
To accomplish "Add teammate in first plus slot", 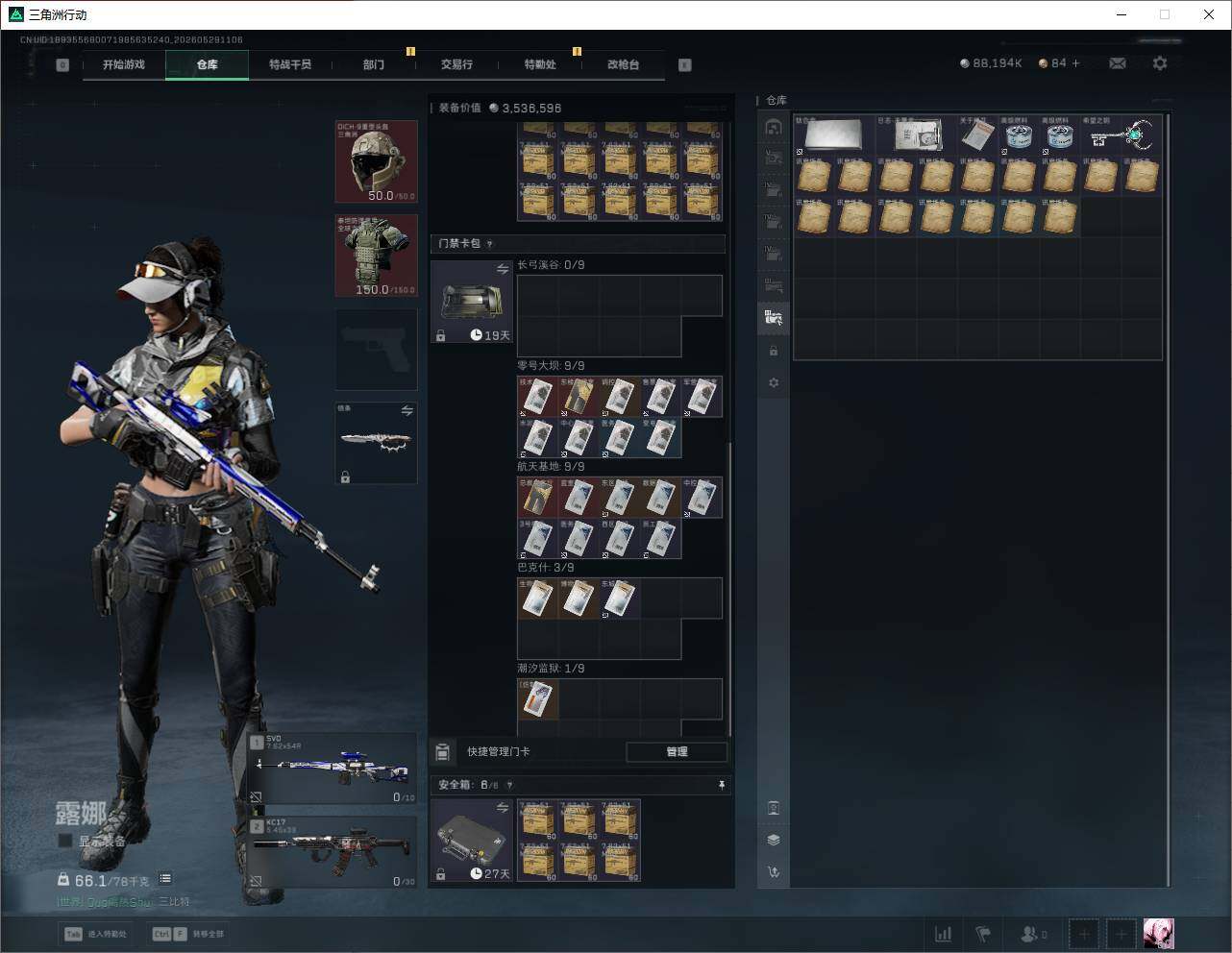I will point(1083,934).
